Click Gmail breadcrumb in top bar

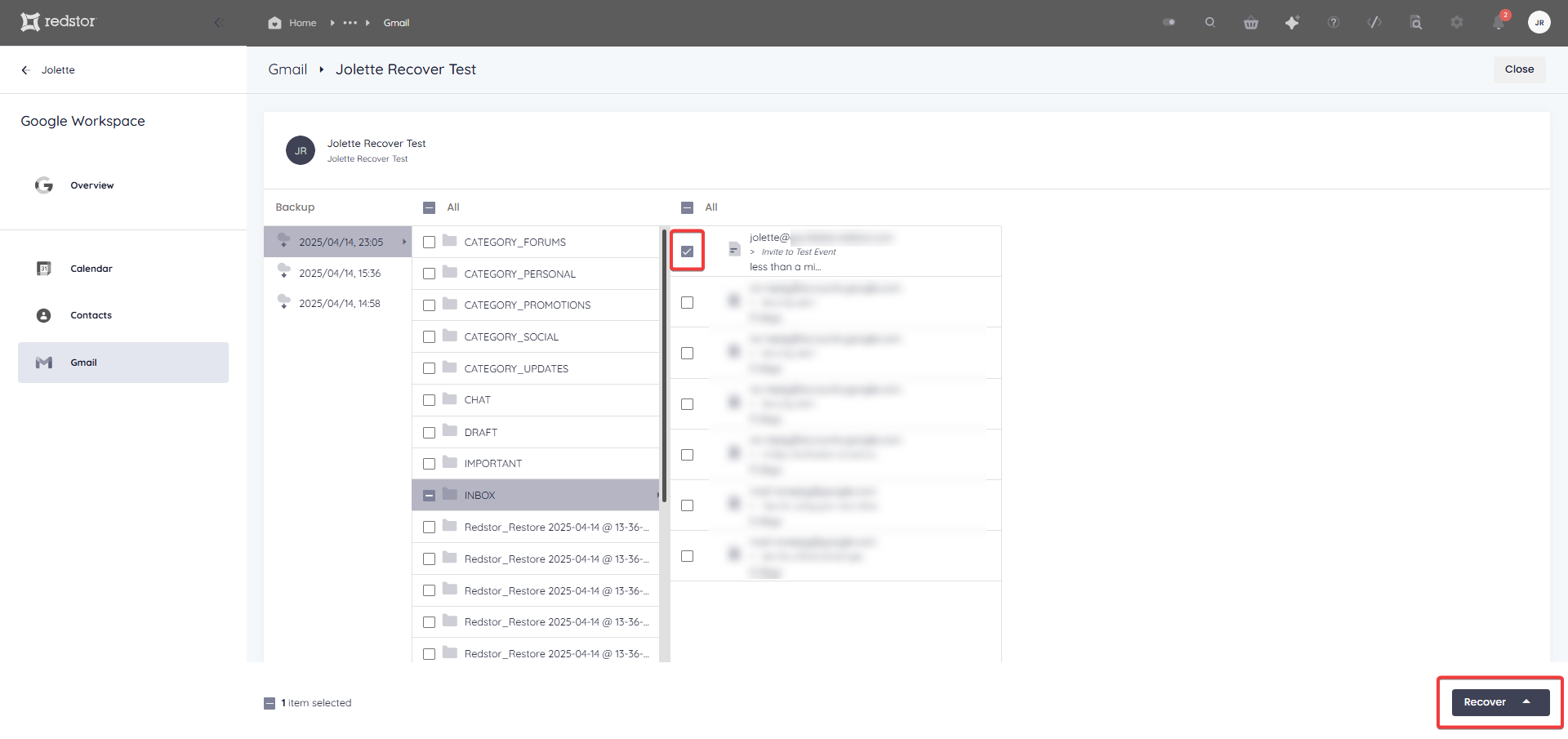click(x=396, y=23)
